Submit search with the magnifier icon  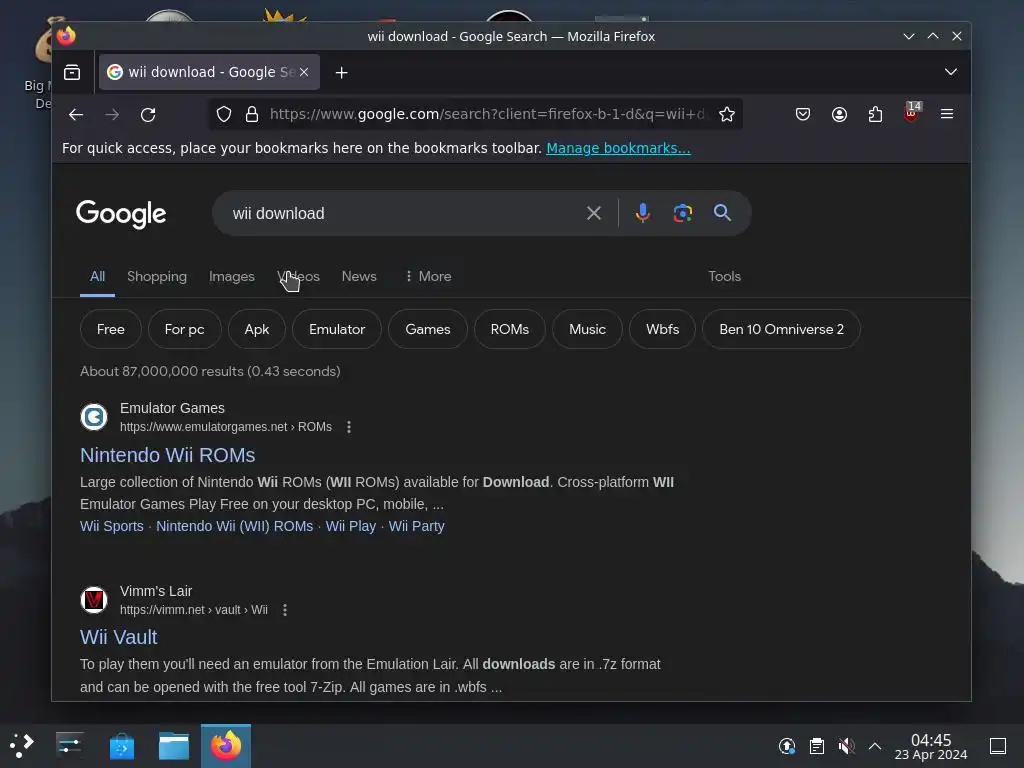pos(722,212)
